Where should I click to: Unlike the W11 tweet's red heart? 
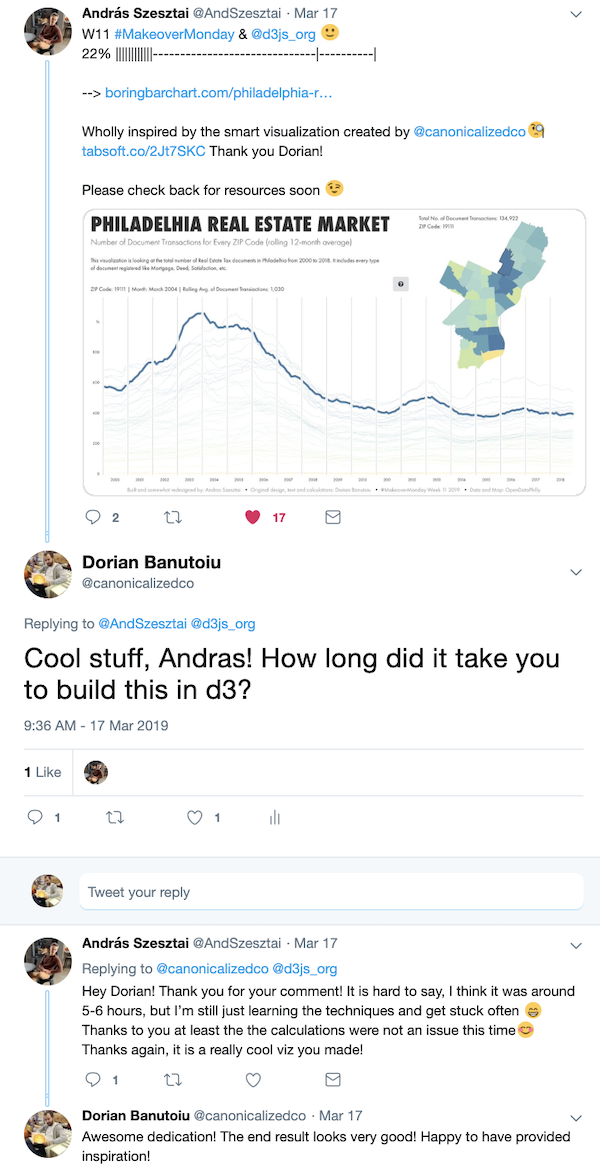point(252,517)
